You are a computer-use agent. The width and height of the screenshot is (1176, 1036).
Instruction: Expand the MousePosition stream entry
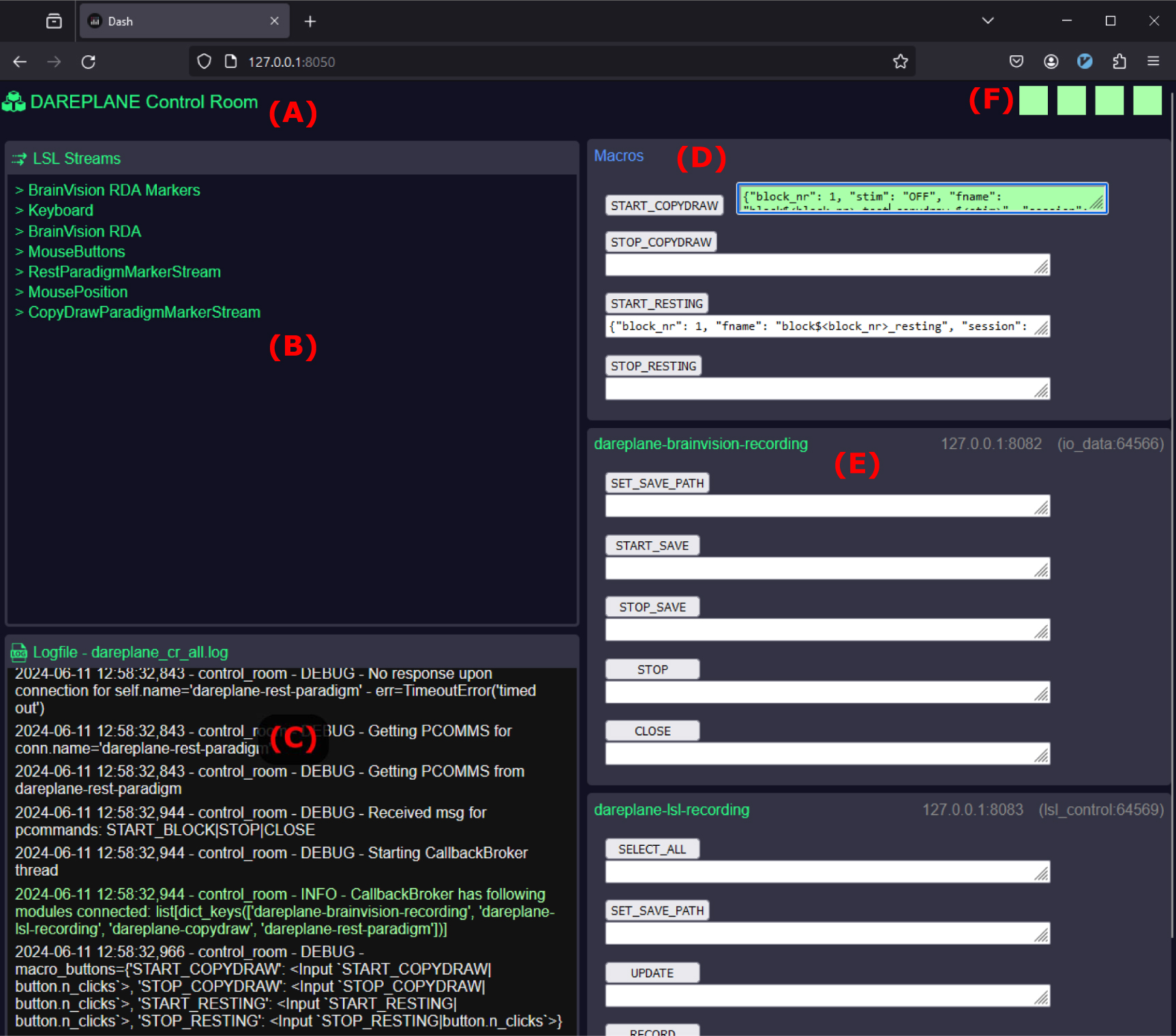click(x=78, y=292)
